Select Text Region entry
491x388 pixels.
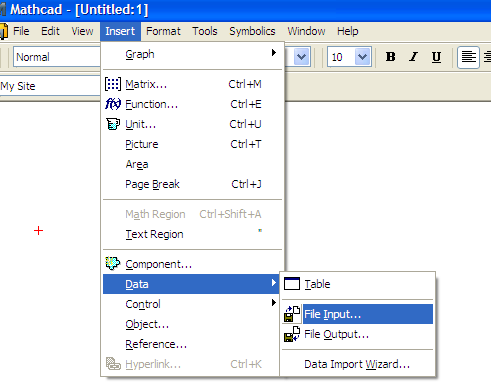pyautogui.click(x=193, y=234)
